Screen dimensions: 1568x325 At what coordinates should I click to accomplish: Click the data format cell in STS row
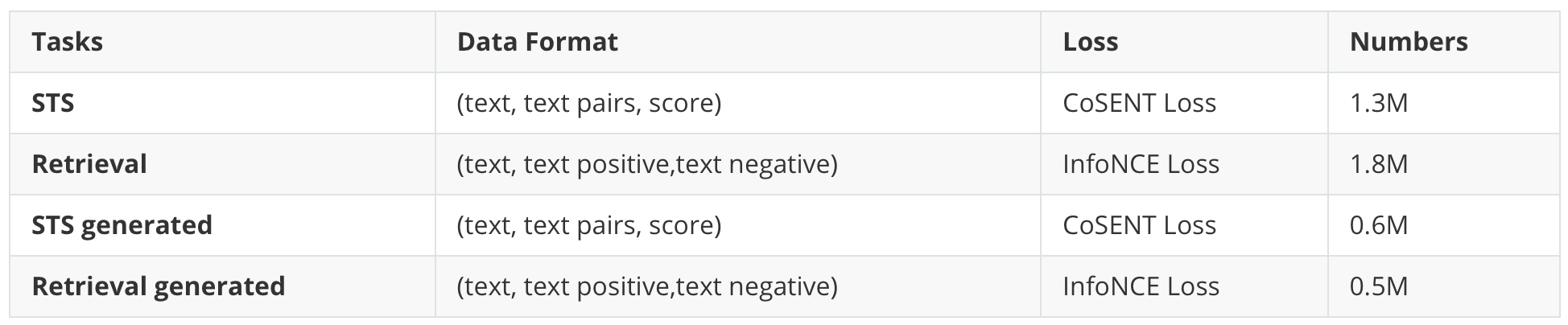click(588, 103)
